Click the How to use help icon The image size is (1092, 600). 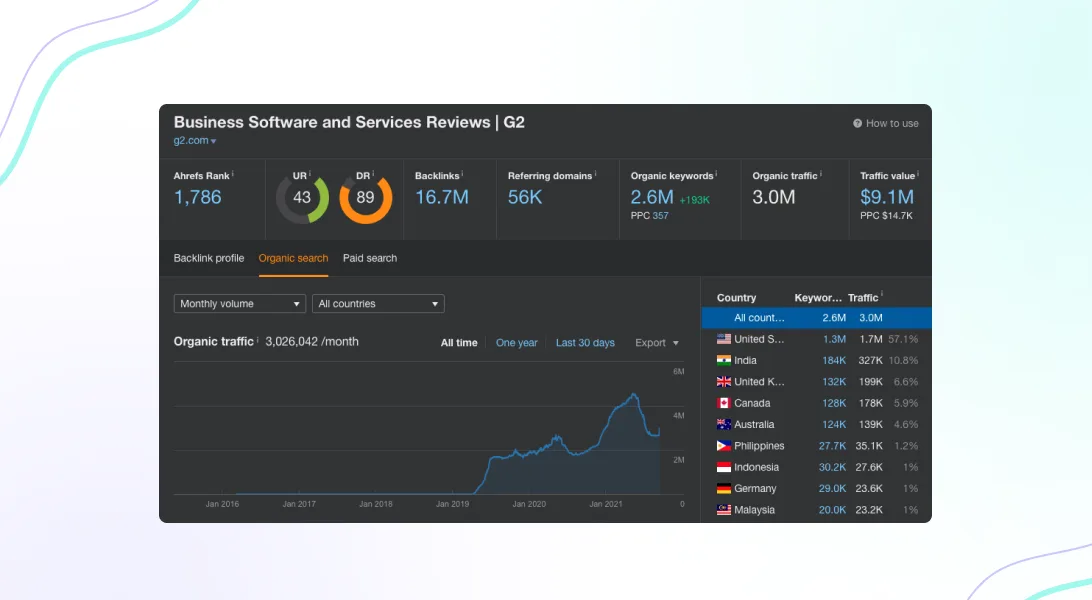[x=857, y=123]
